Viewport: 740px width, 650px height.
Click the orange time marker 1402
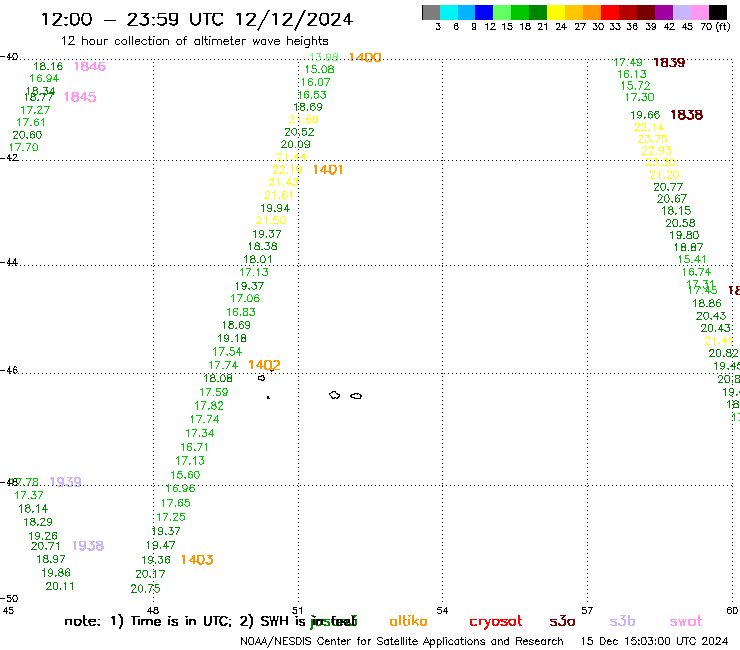click(264, 365)
